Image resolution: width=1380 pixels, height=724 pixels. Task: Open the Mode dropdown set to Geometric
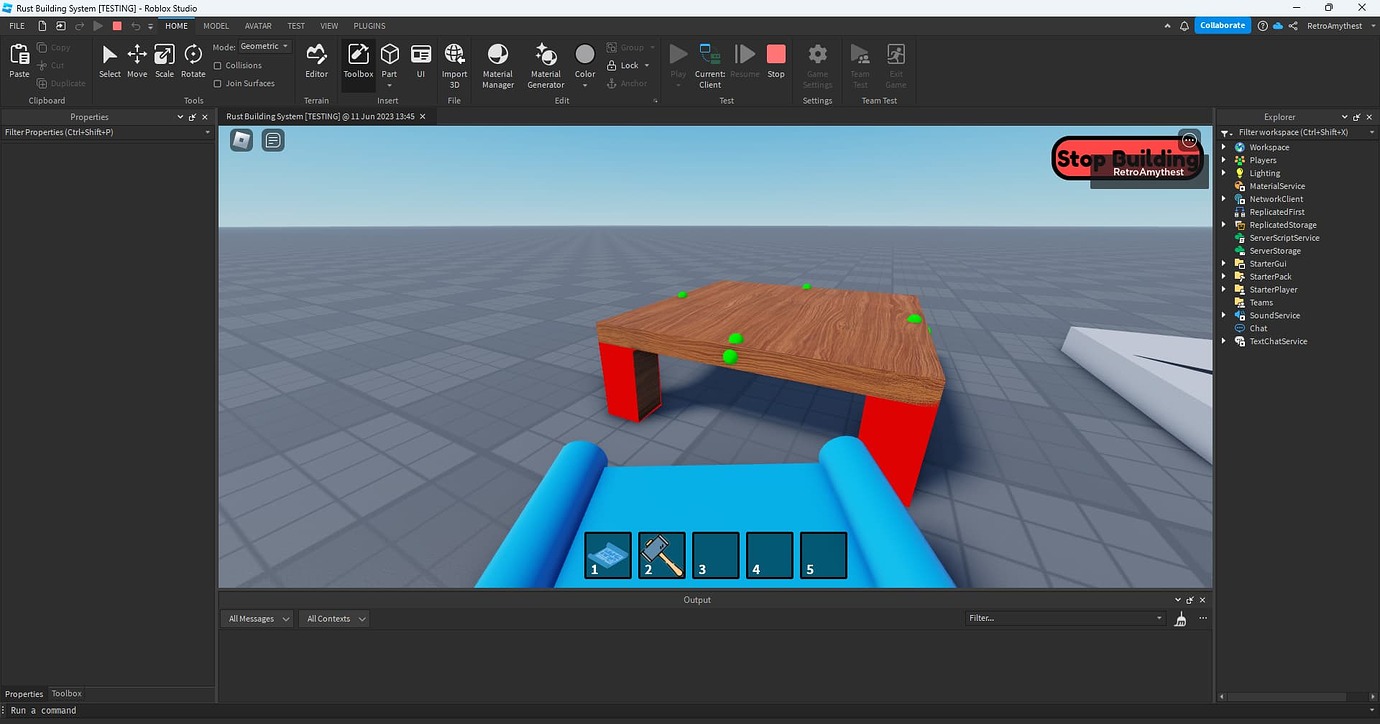click(264, 45)
